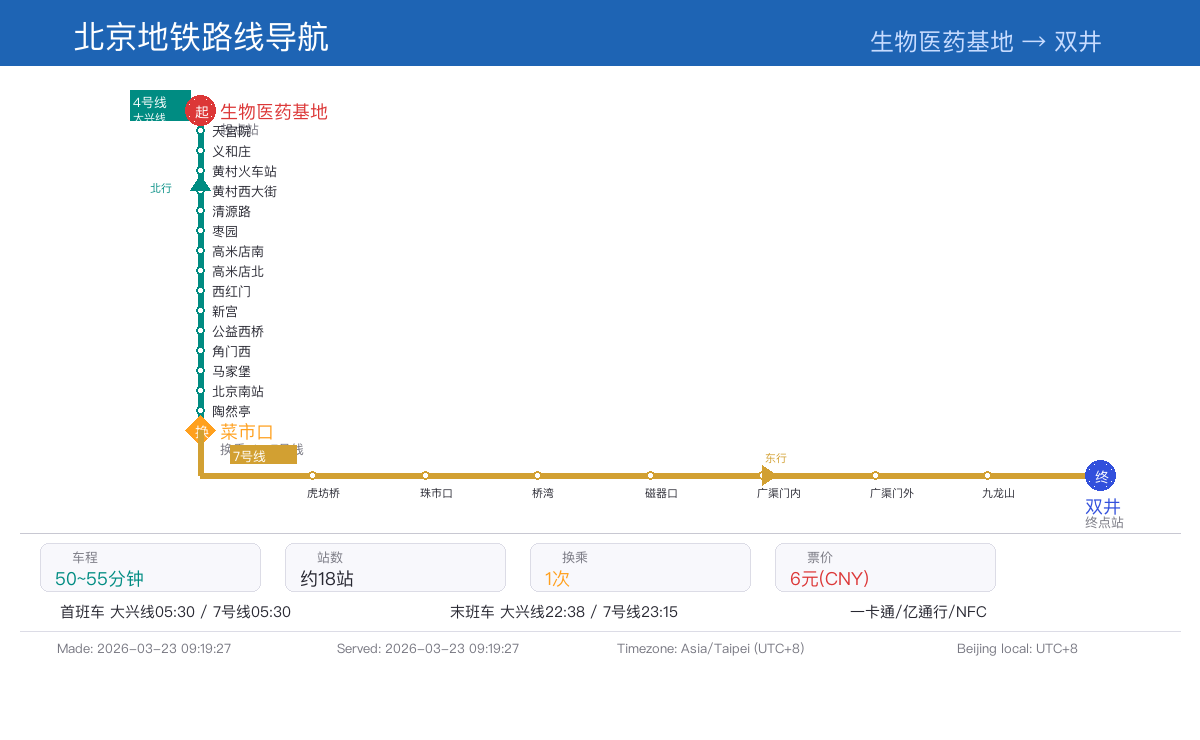Open the 车程 50~55分钟 info card

pos(150,567)
